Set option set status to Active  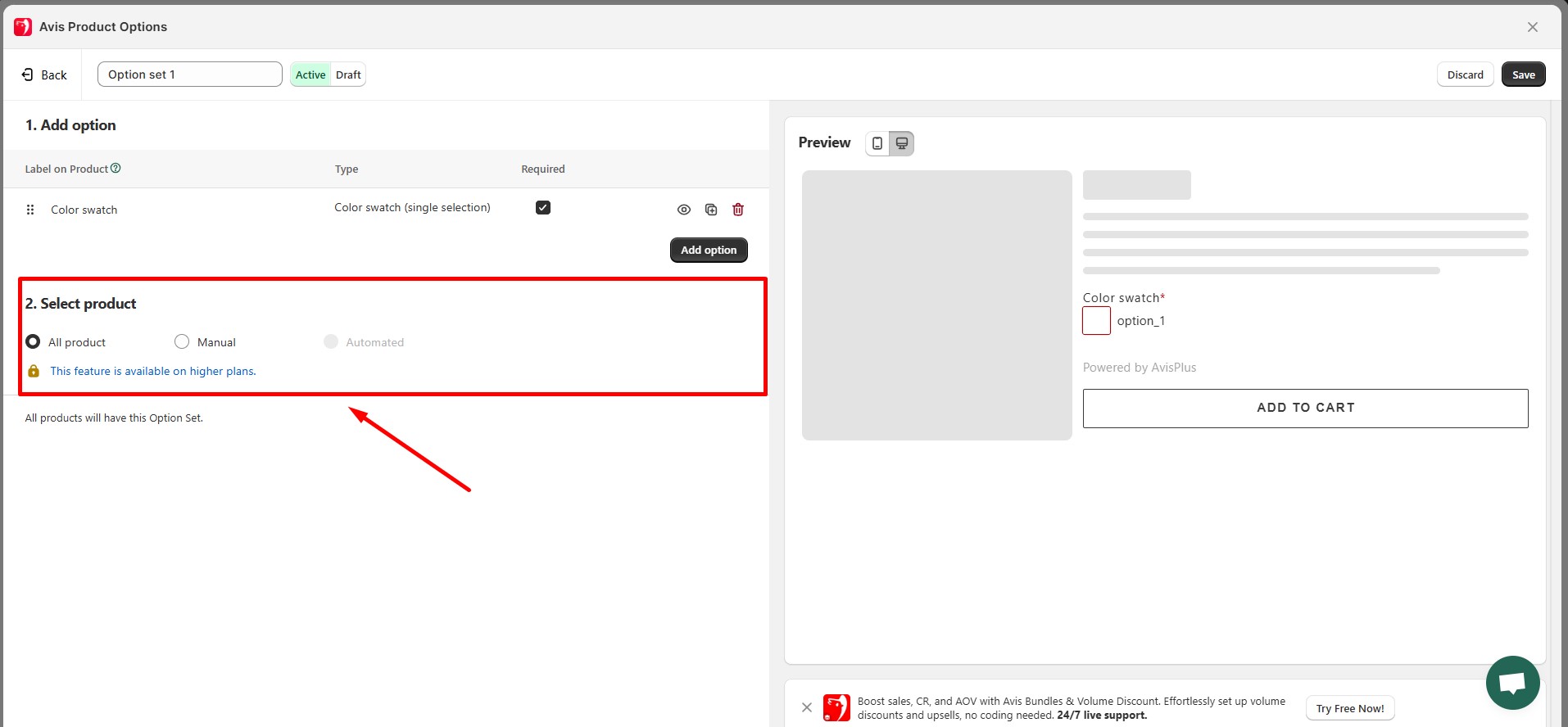coord(310,75)
